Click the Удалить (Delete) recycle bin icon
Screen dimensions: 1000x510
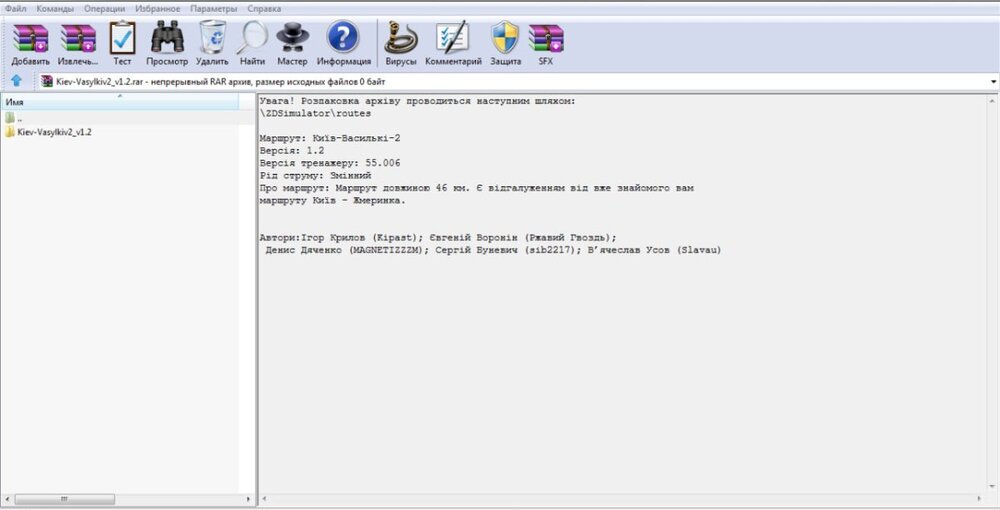[212, 39]
